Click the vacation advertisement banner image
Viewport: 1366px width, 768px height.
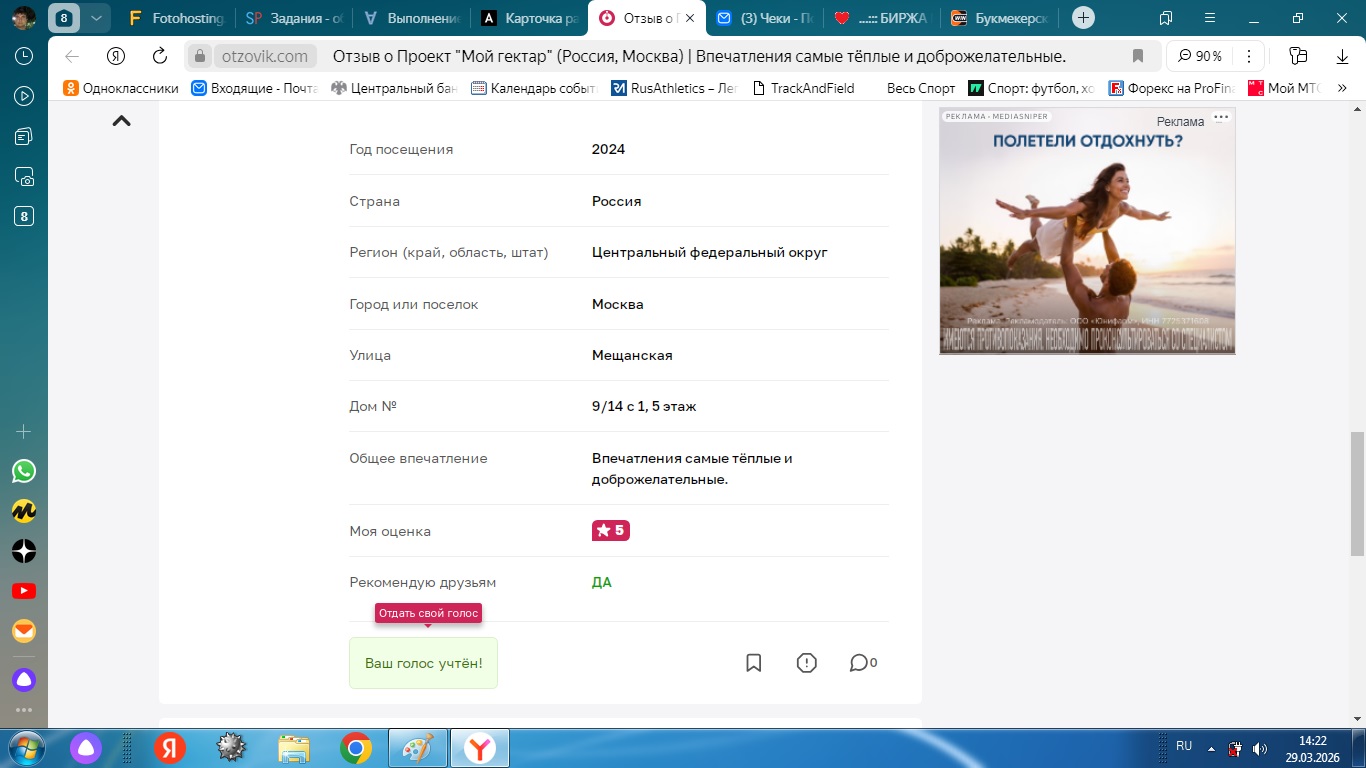pos(1087,231)
